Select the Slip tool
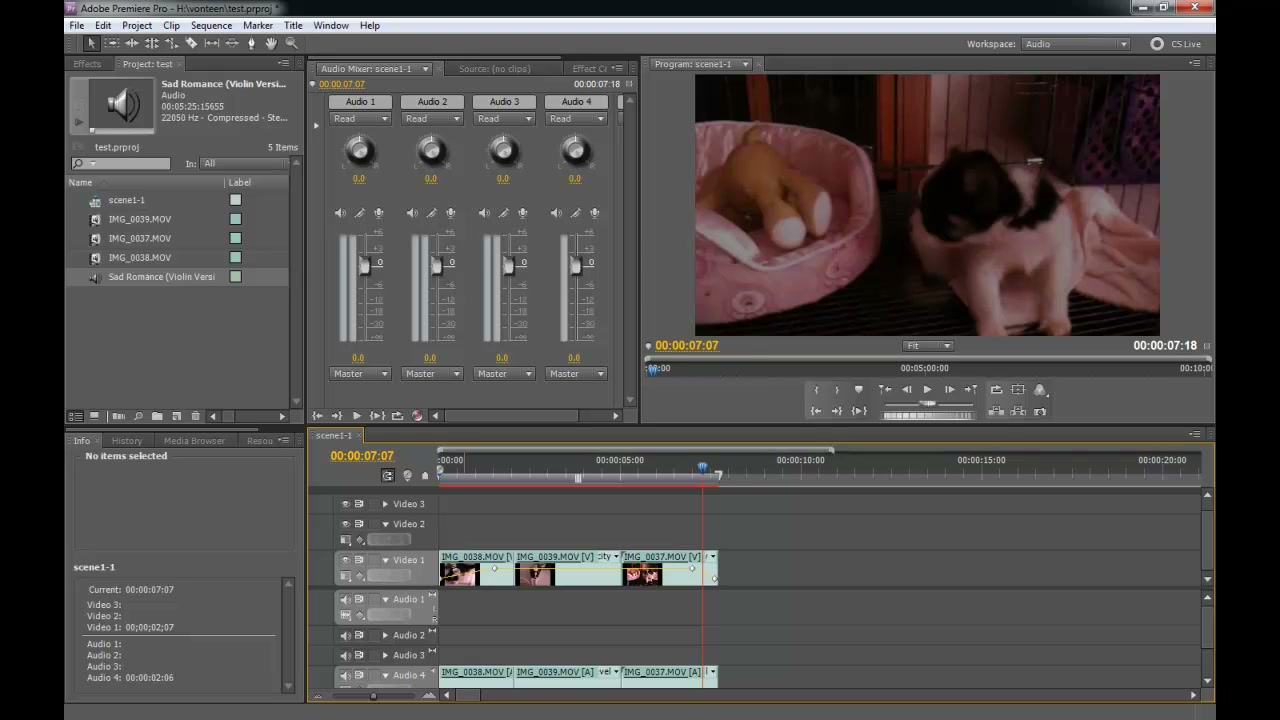Screen dimensions: 1280x720 212,43
